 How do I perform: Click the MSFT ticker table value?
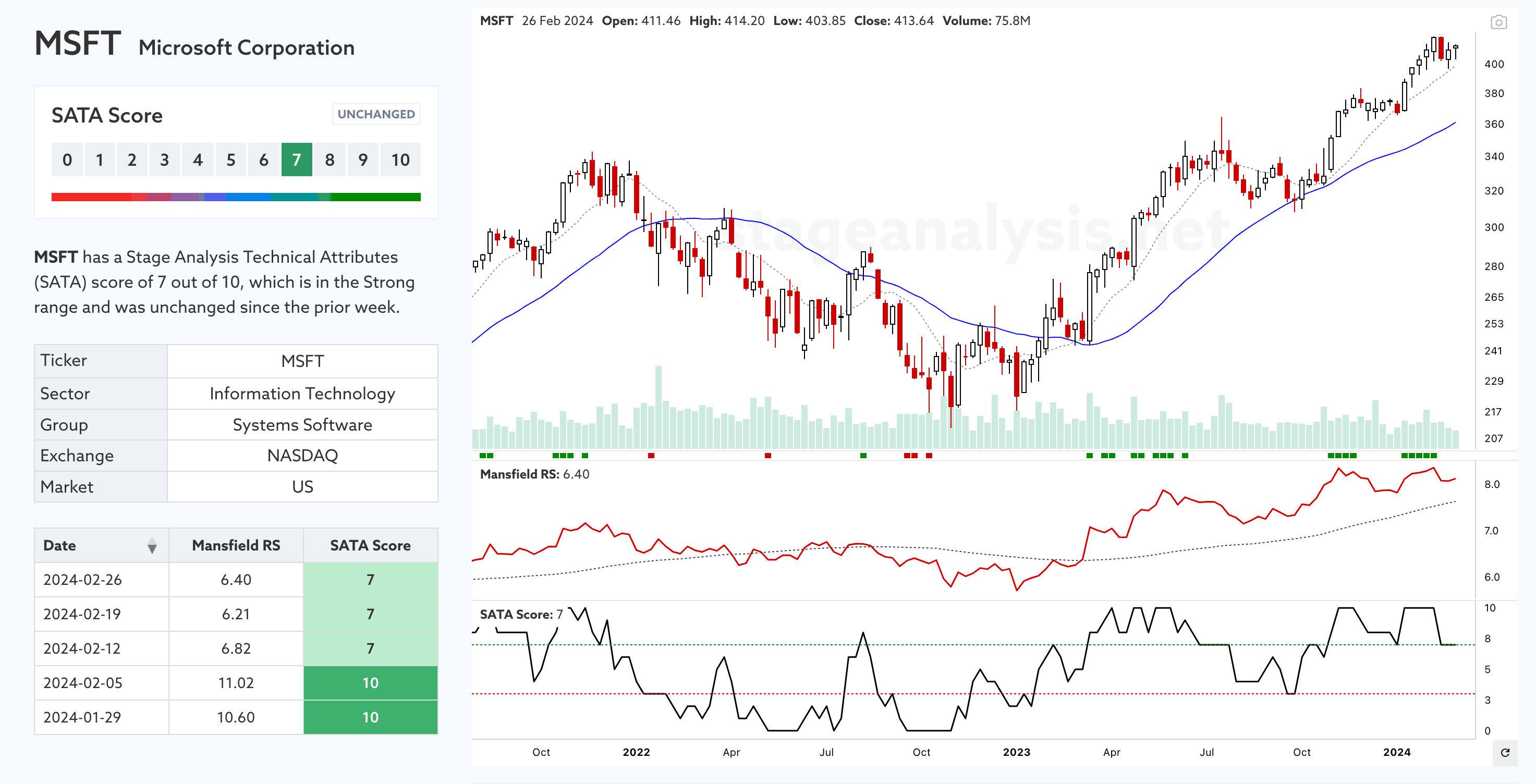click(x=302, y=361)
